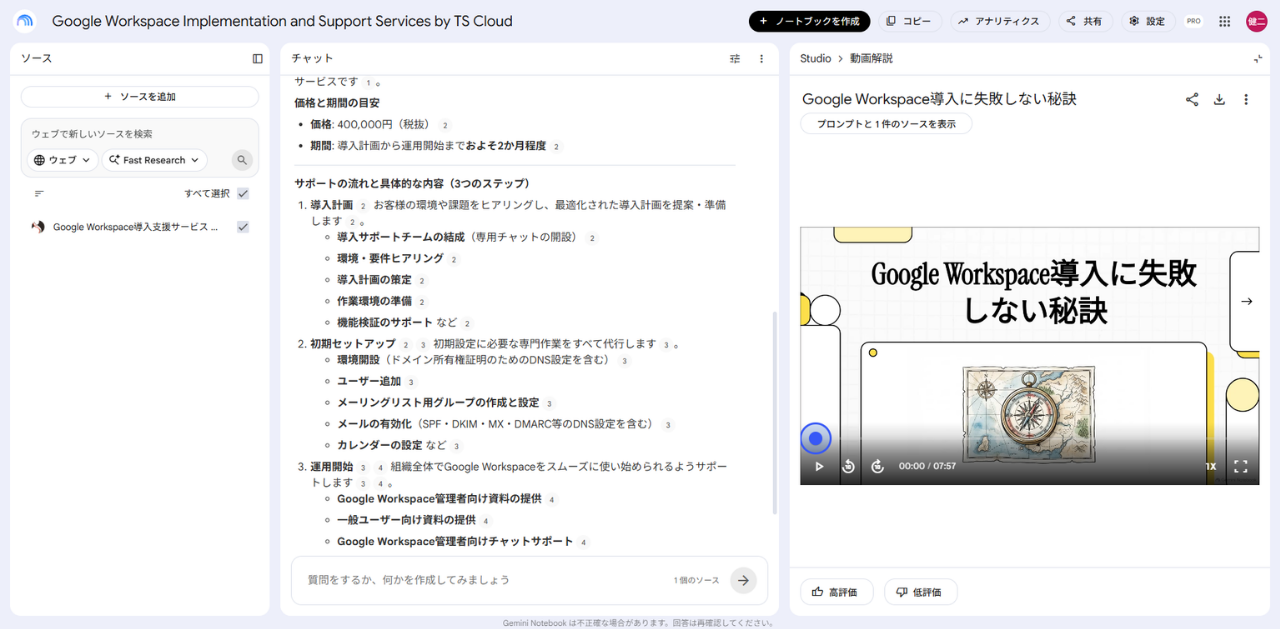The width and height of the screenshot is (1280, 630).
Task: Click the 設定 gear button
Action: tap(1148, 21)
